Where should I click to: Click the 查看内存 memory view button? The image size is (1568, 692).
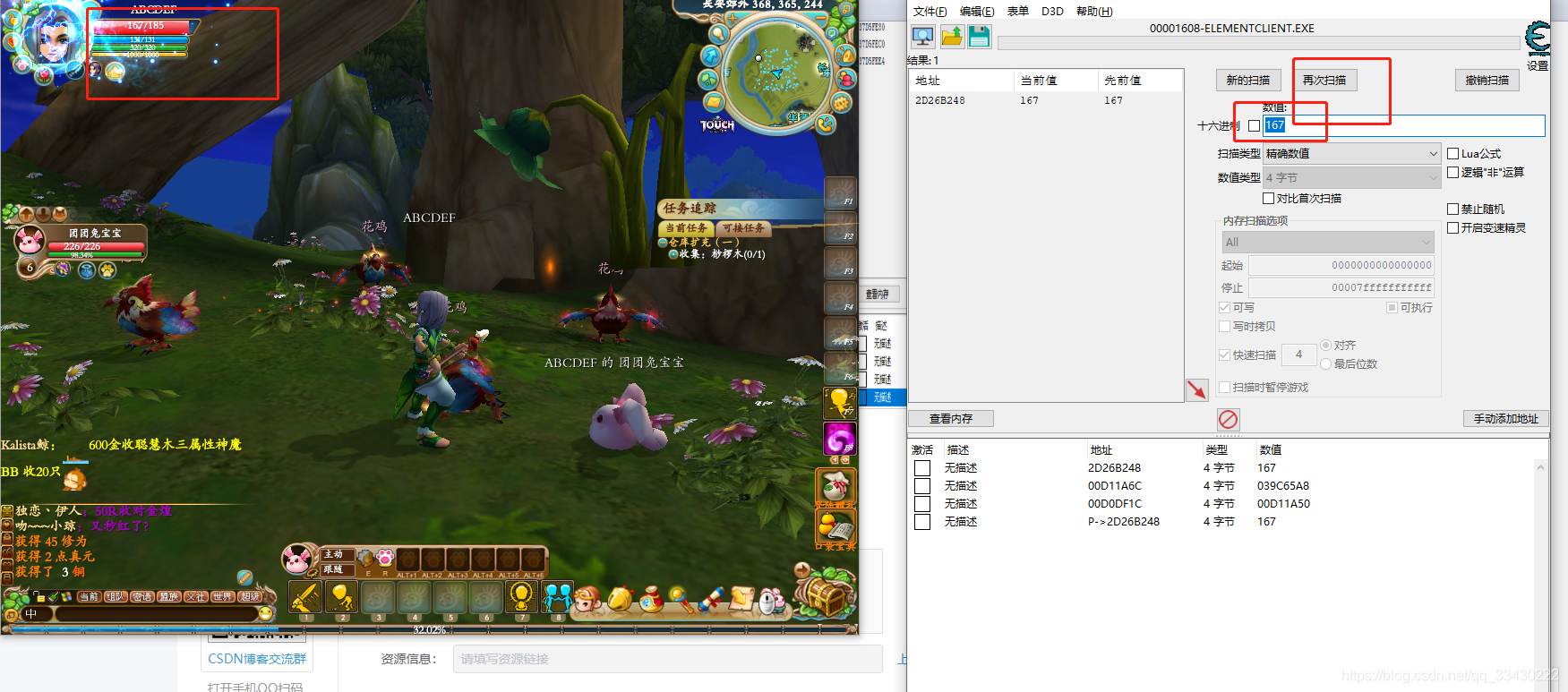pyautogui.click(x=951, y=419)
